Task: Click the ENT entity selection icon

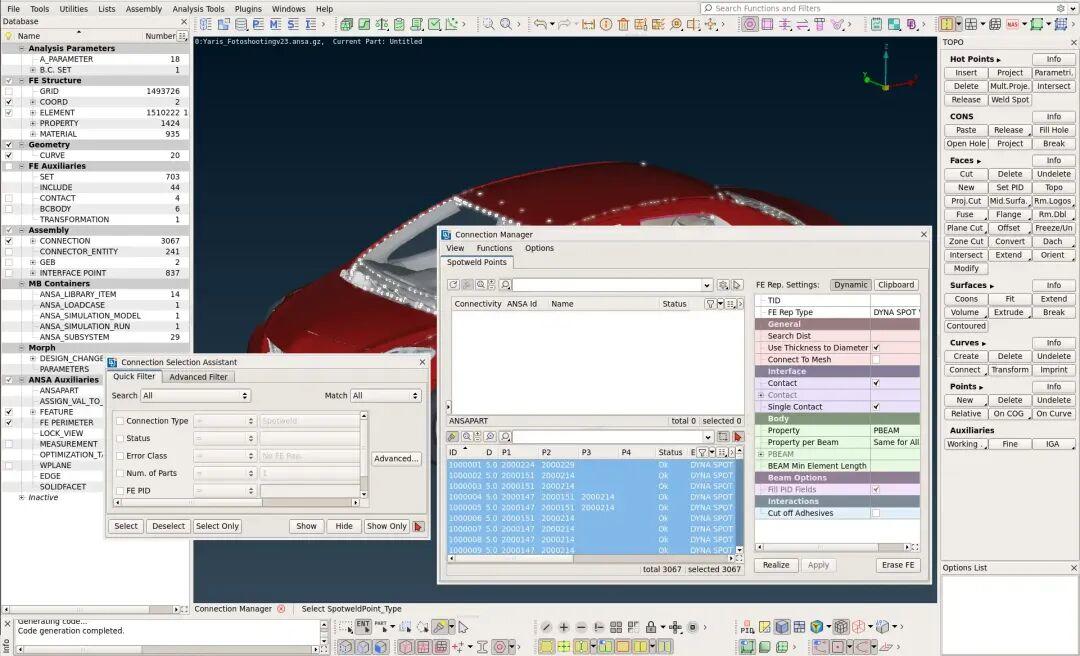Action: coord(362,627)
